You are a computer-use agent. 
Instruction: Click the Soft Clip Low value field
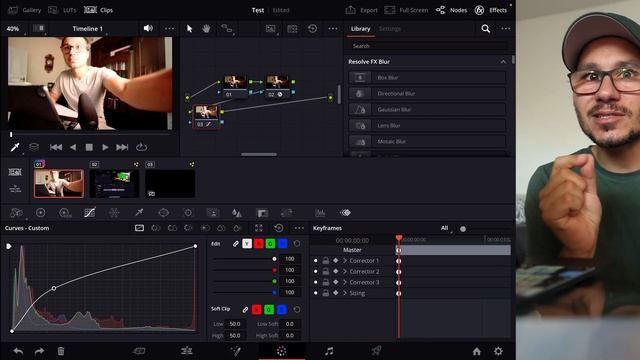point(235,324)
